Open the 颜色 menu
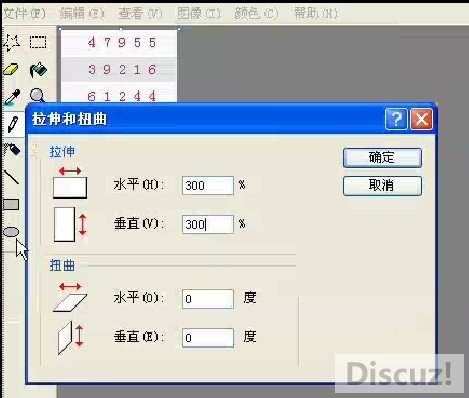The image size is (469, 398). point(256,13)
